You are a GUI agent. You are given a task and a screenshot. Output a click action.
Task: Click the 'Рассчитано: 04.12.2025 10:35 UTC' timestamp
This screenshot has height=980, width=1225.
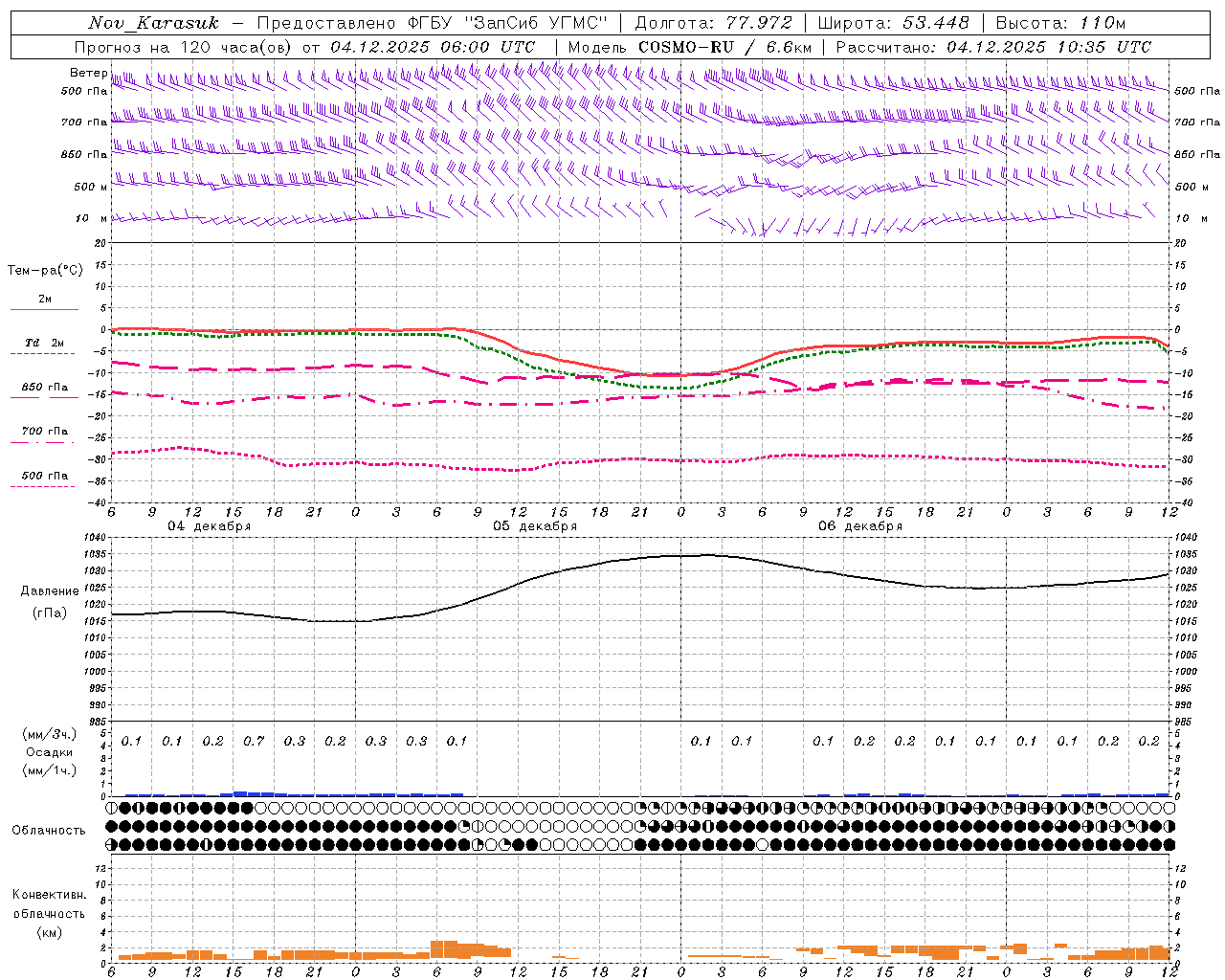click(x=993, y=47)
